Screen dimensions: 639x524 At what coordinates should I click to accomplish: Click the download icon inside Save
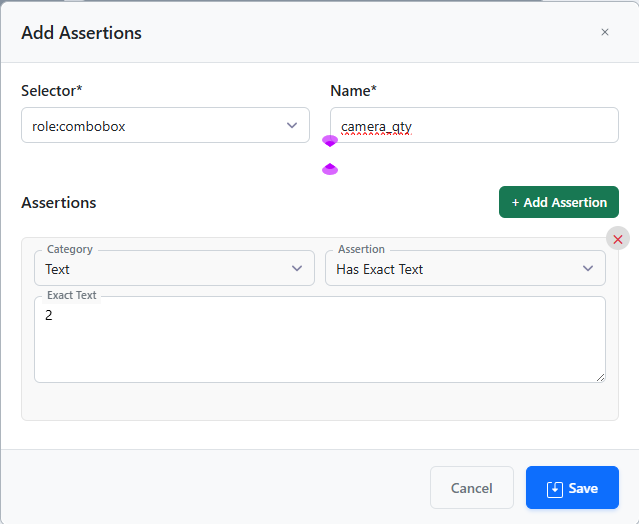[x=555, y=489]
